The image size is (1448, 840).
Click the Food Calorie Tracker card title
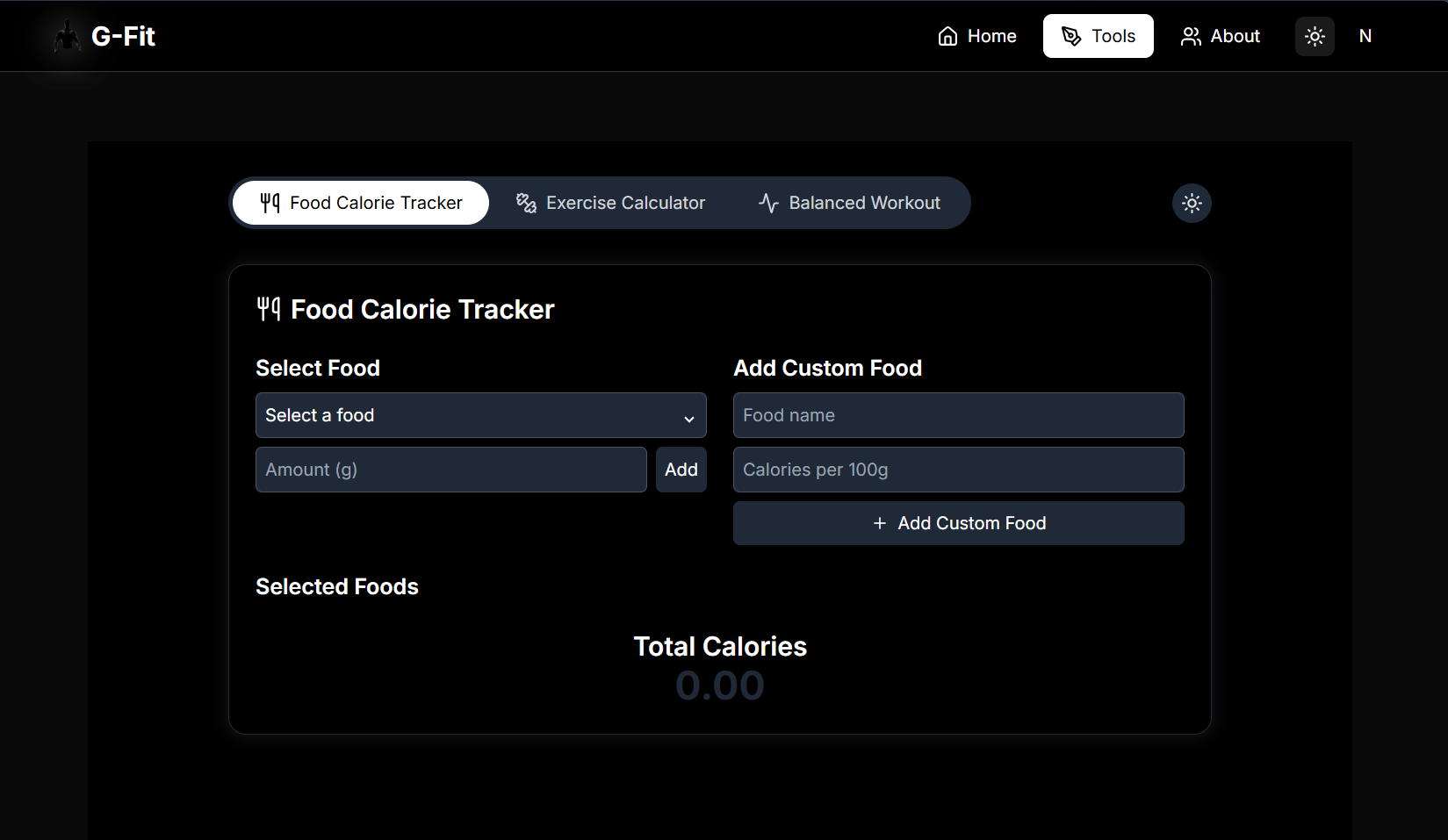pos(422,309)
